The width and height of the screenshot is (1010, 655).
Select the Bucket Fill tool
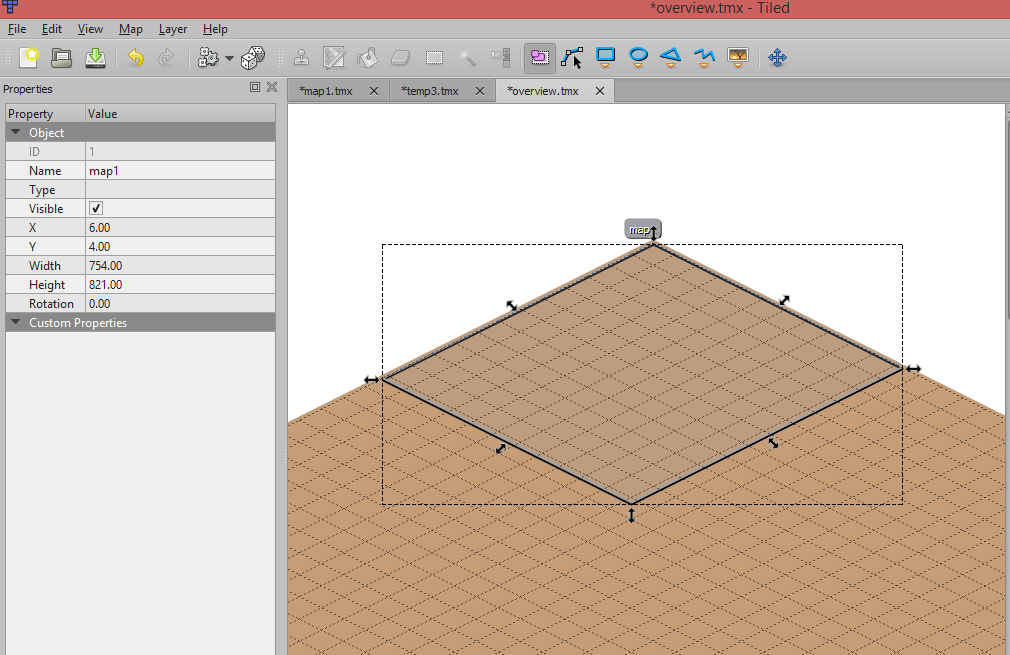coord(367,58)
